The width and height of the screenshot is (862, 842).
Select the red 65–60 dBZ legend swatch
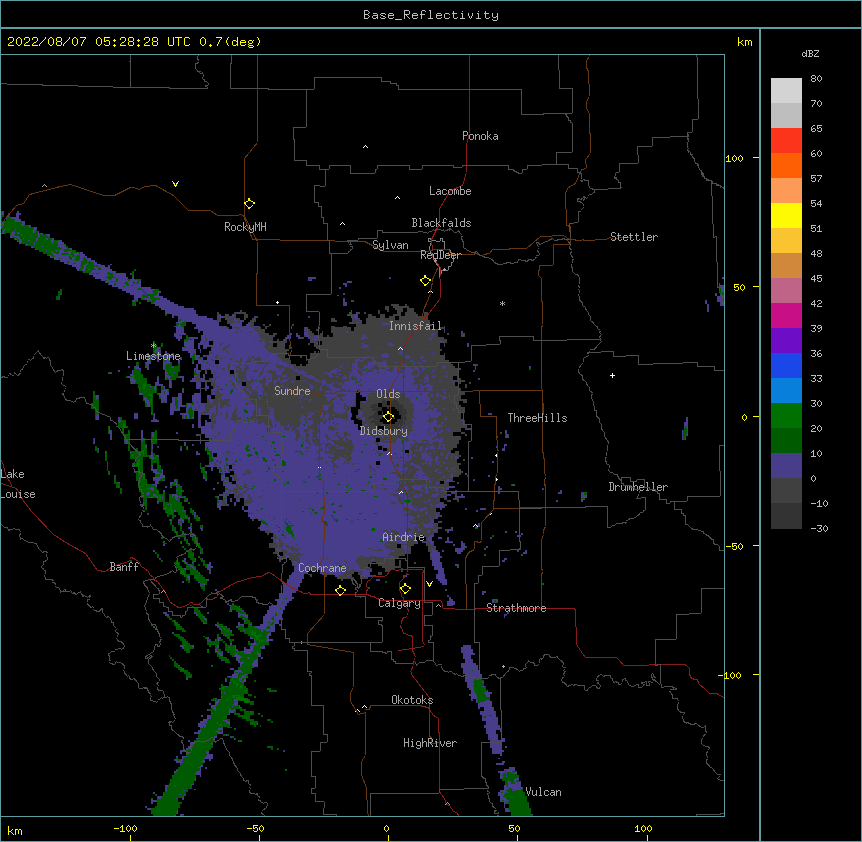pyautogui.click(x=786, y=141)
